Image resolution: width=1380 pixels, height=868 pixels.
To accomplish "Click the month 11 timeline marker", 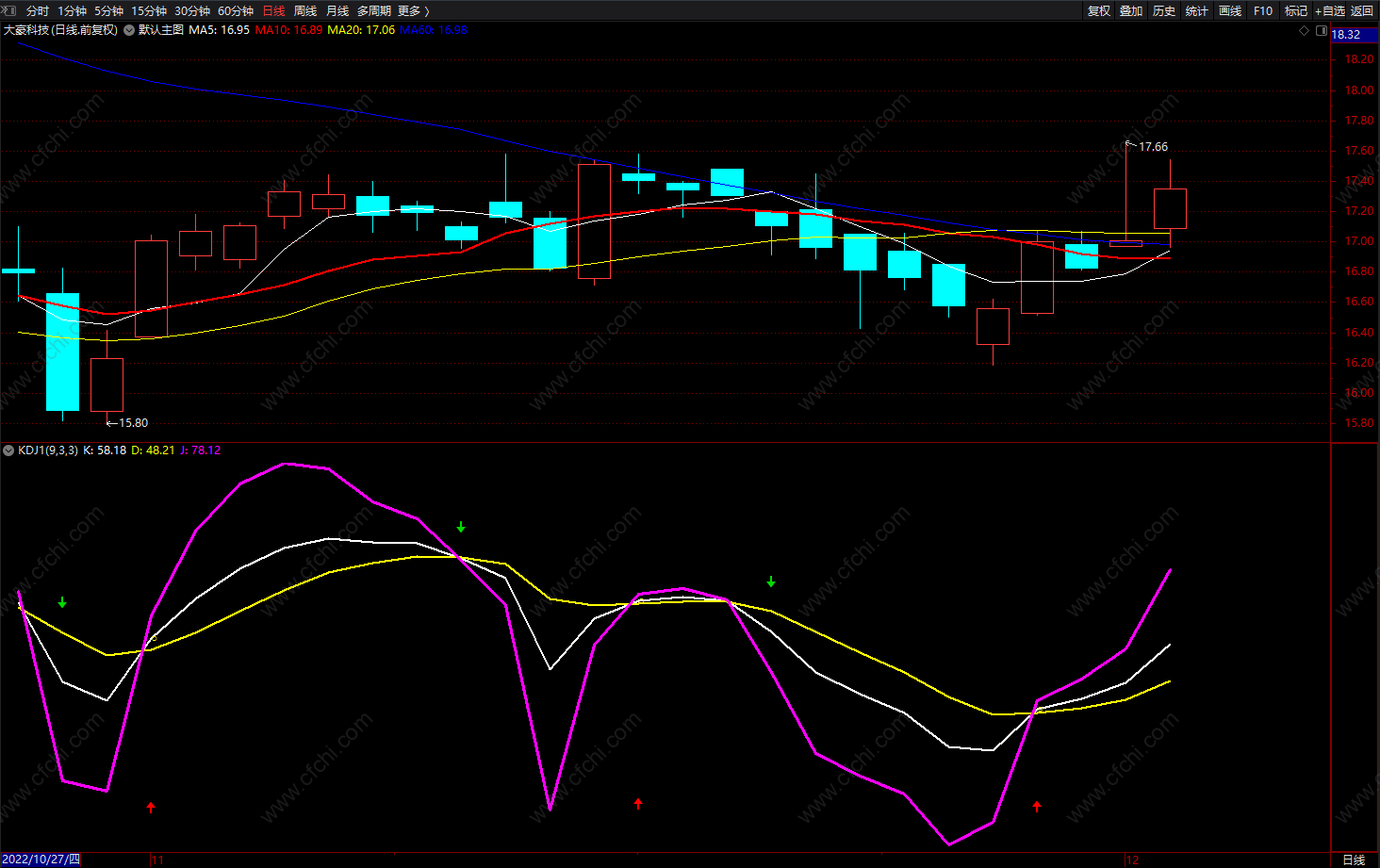I will coord(157,860).
